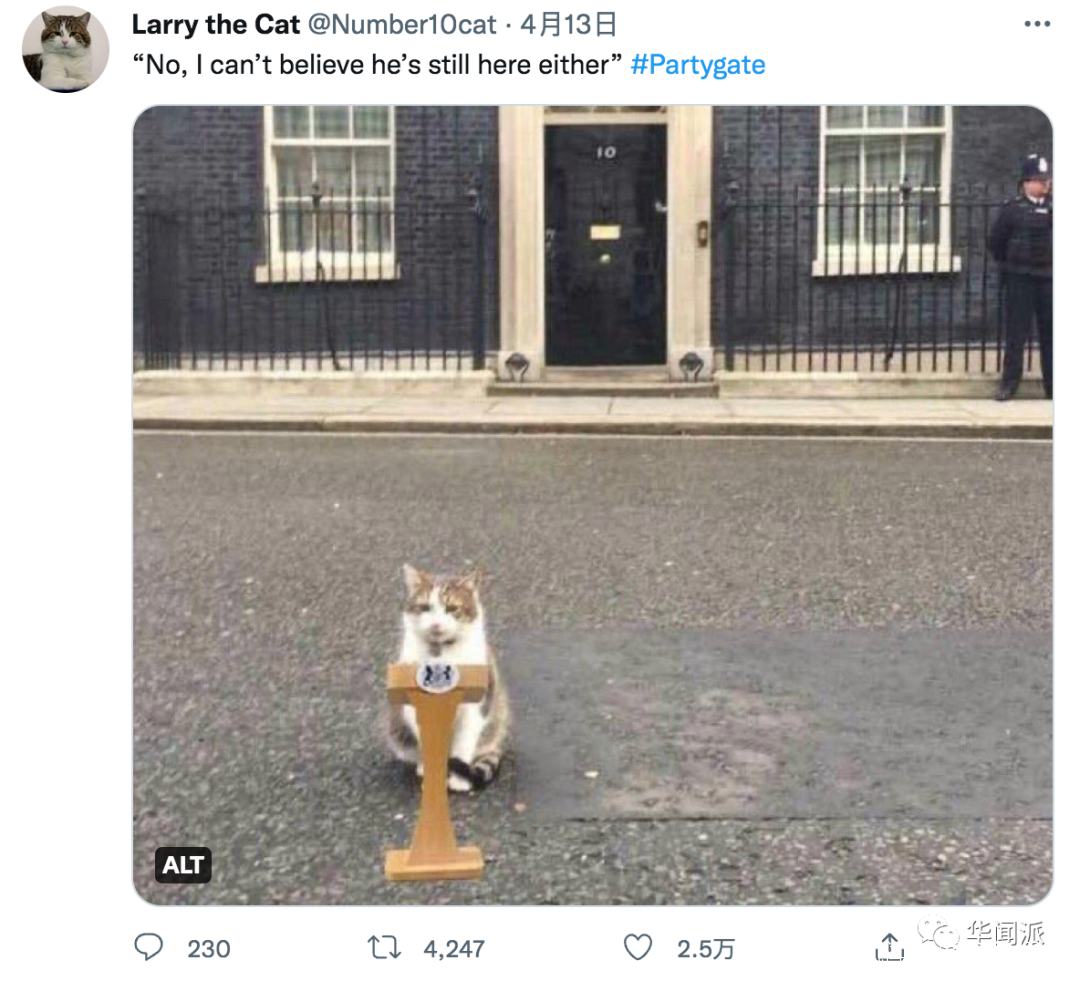Like the tweet with the heart icon

pos(638,947)
